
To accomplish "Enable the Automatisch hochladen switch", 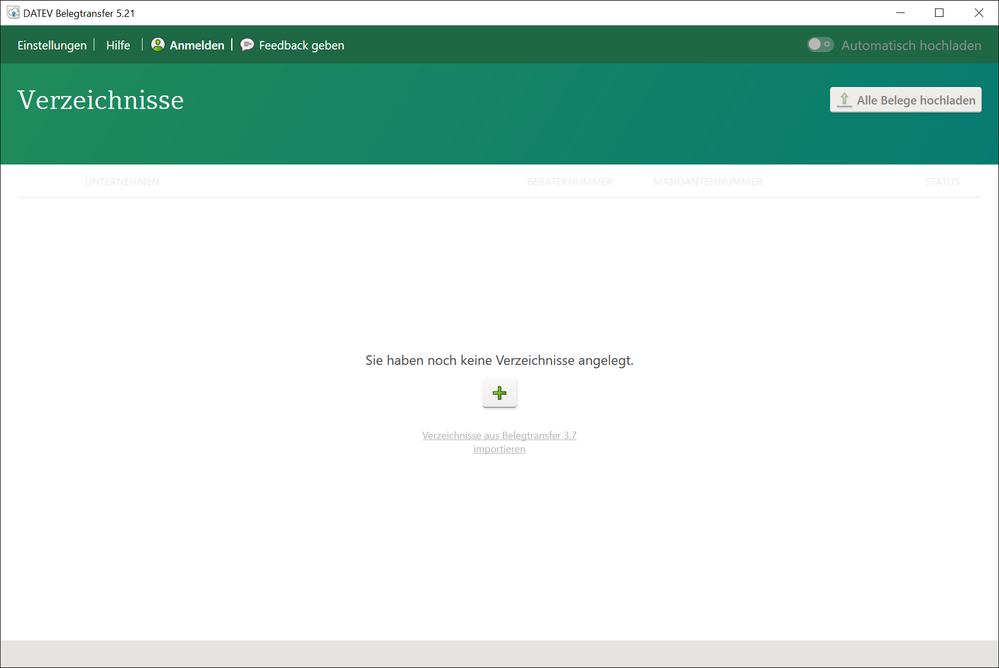I will pos(820,45).
